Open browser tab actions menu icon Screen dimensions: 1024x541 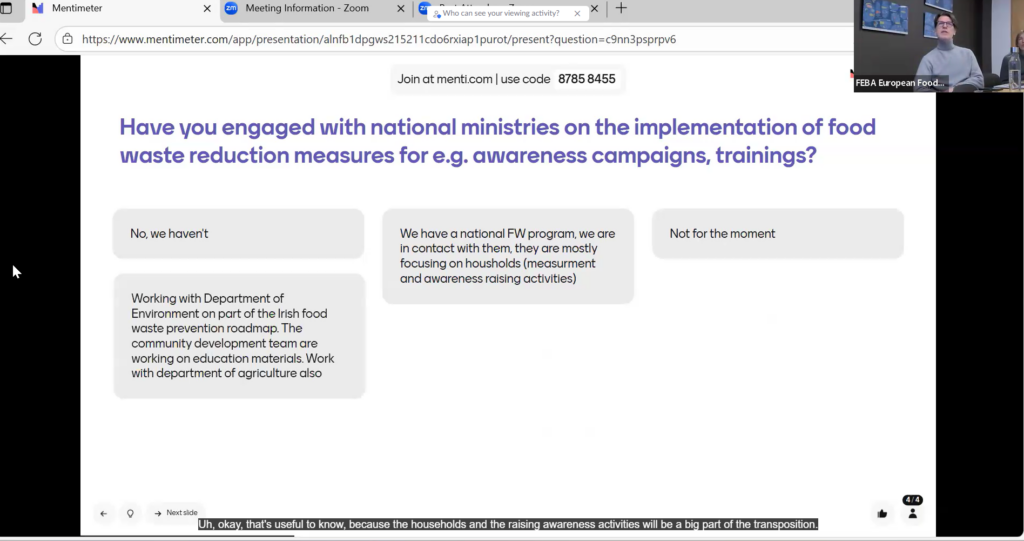pyautogui.click(x=6, y=9)
